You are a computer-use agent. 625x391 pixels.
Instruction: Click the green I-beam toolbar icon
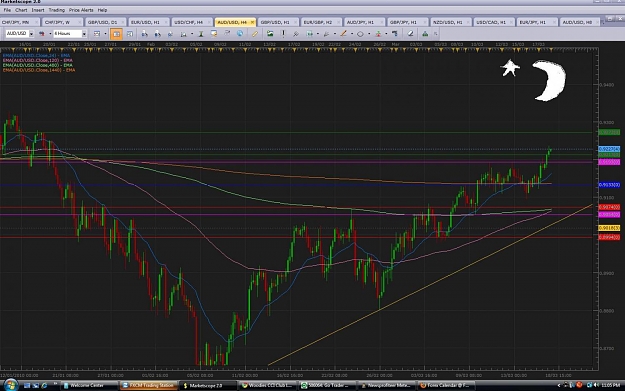pyautogui.click(x=201, y=34)
